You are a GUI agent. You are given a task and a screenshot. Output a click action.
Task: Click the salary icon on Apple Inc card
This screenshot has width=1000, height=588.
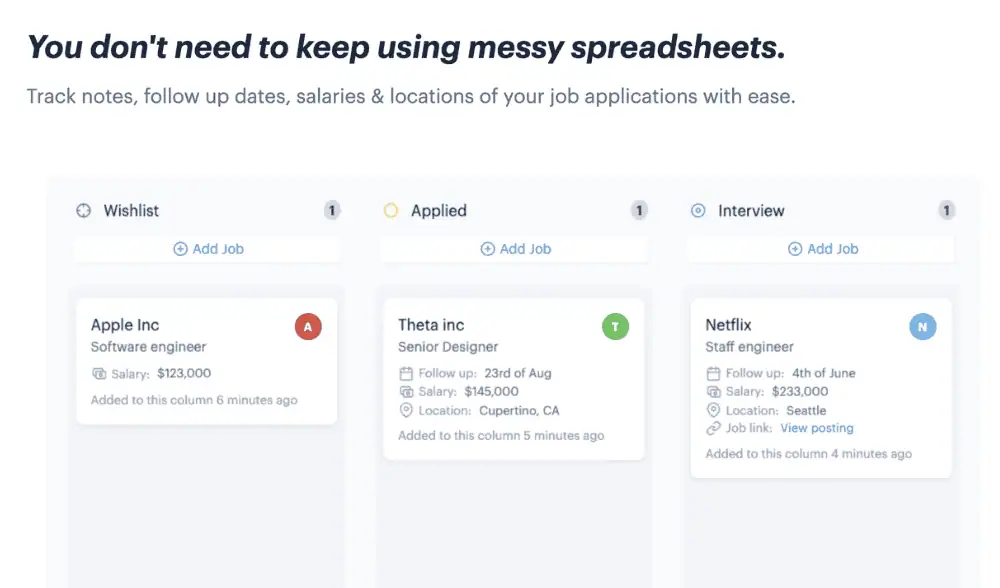point(99,374)
